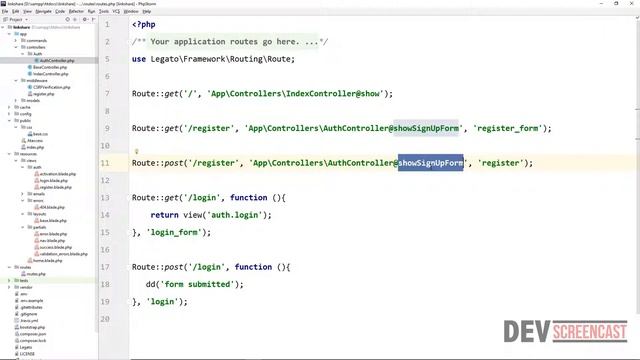This screenshot has width=640, height=360.
Task: Open nav.blade.php partial
Action: coord(50,240)
